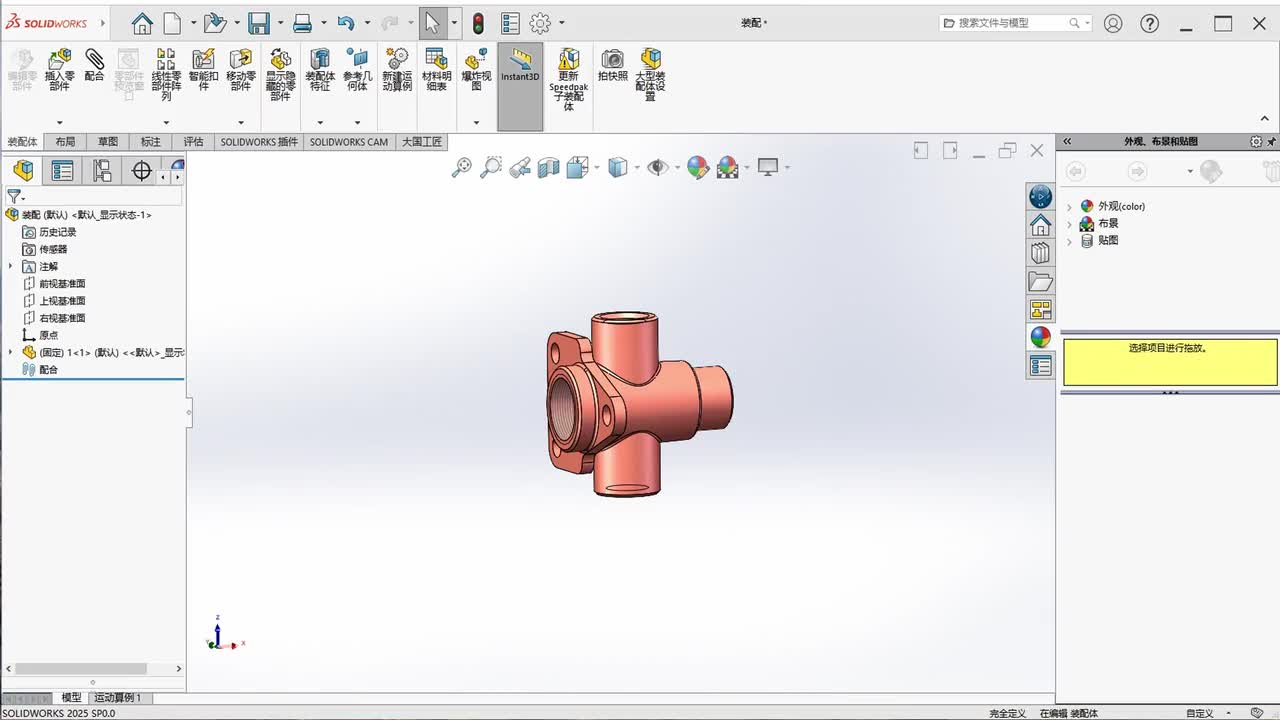Screen dimensions: 1280x720
Task: Open the SOLIDWORKS 插件 ribbon tab
Action: (259, 142)
